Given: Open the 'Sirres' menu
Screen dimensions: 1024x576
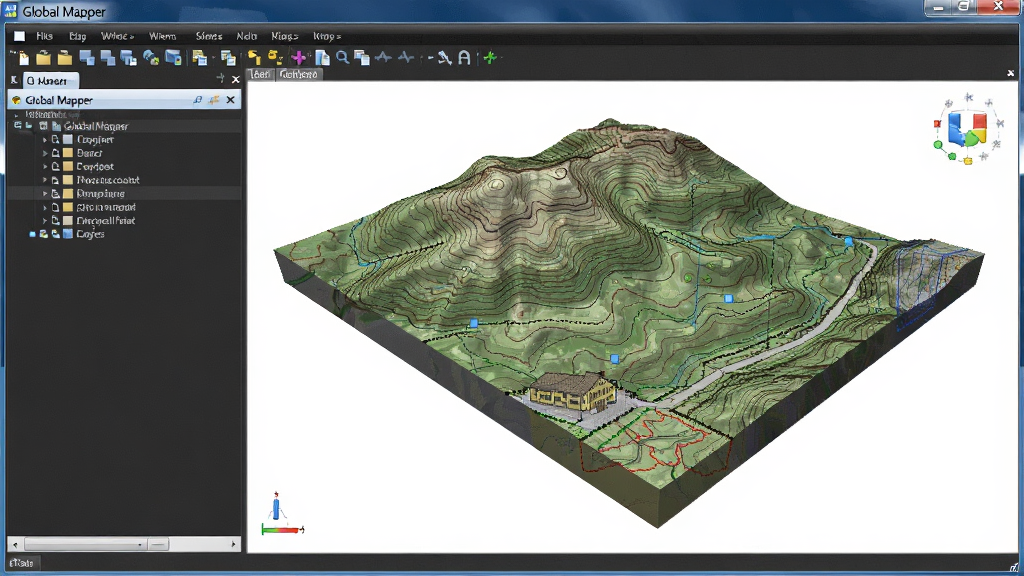Looking at the screenshot, I should [209, 36].
